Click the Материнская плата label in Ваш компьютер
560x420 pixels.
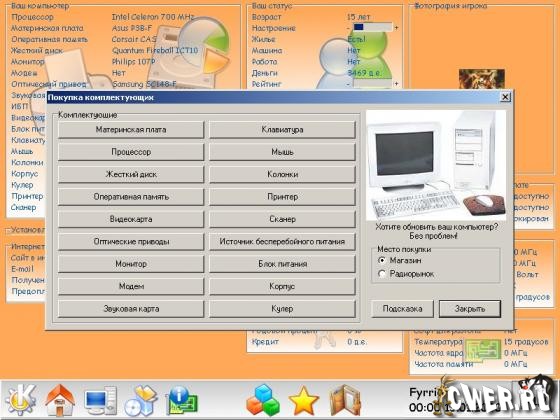click(47, 28)
